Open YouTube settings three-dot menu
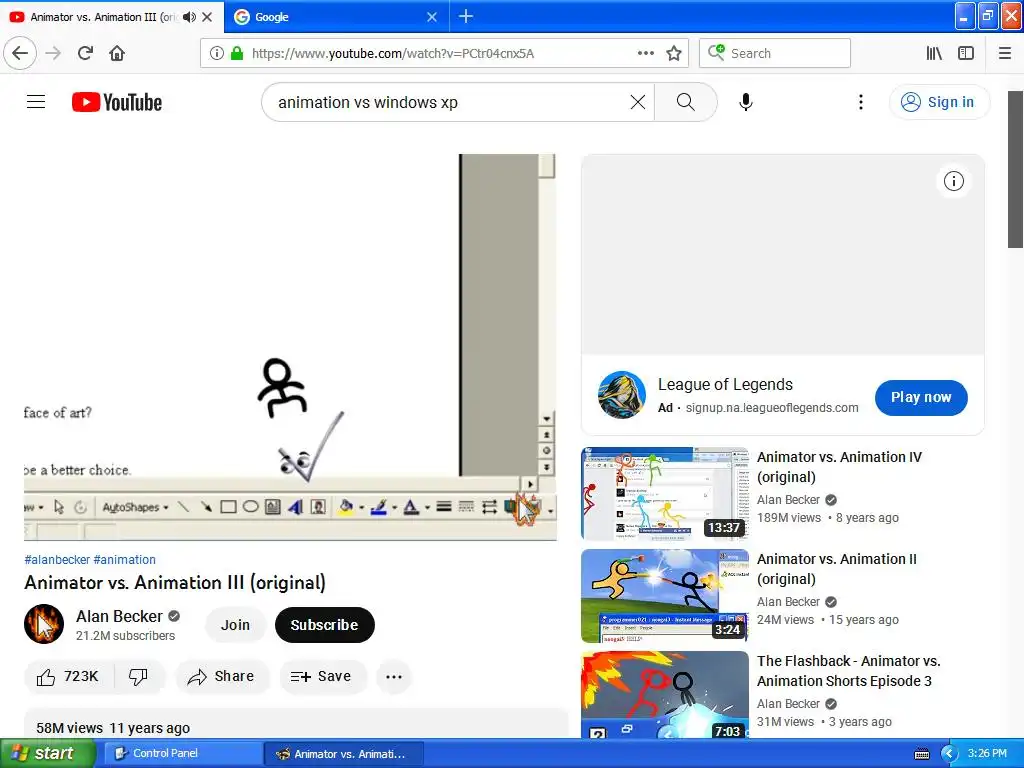The width and height of the screenshot is (1024, 768). click(x=861, y=102)
